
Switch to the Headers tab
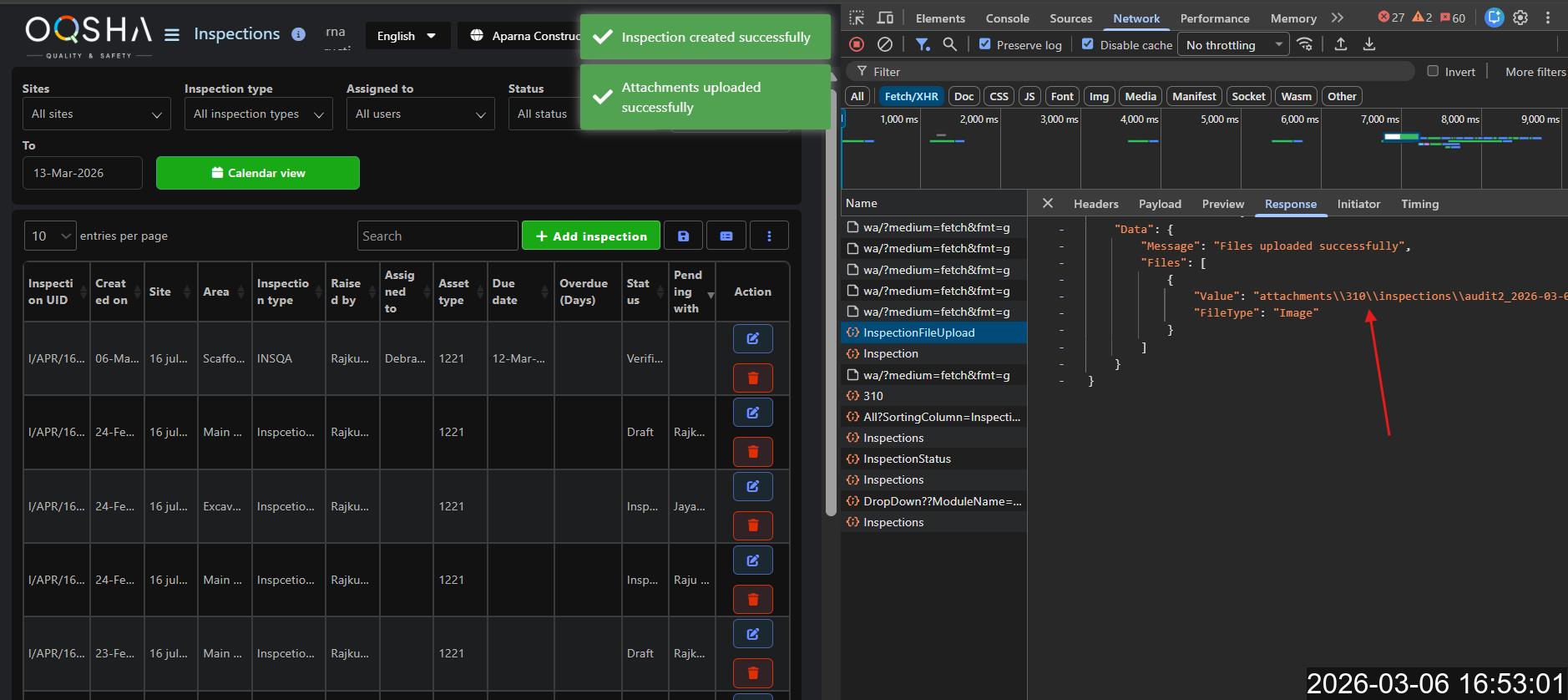pos(1095,204)
